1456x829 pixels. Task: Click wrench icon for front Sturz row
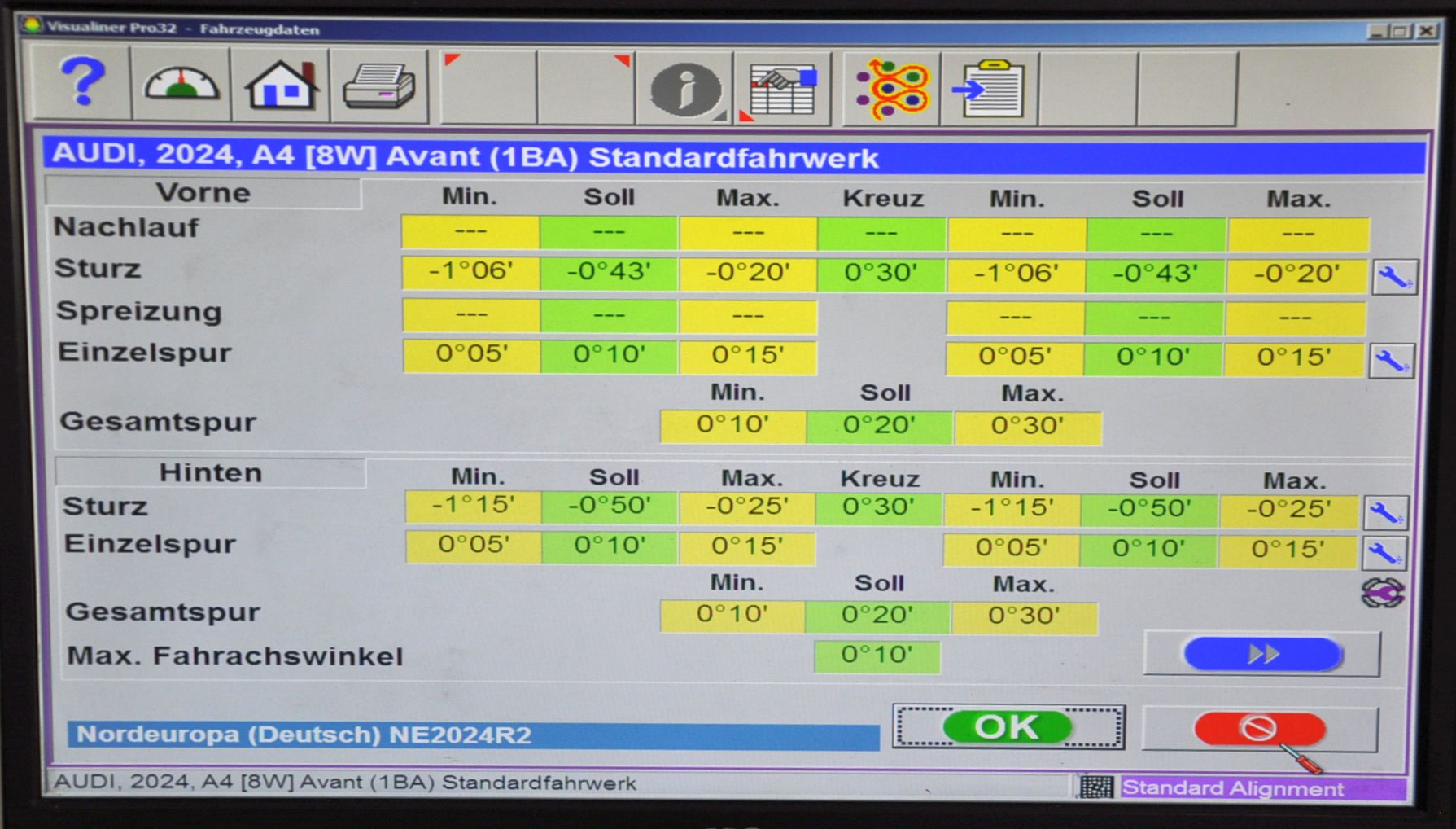pyautogui.click(x=1395, y=278)
